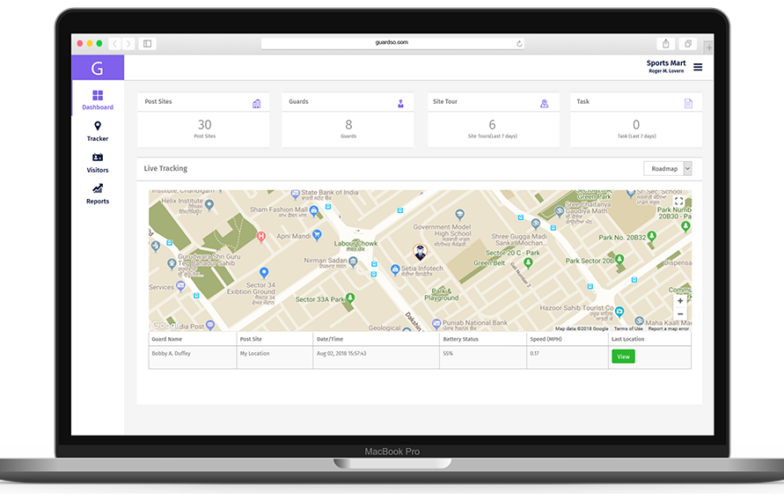Click the browser share button
784x500 pixels.
tap(666, 44)
